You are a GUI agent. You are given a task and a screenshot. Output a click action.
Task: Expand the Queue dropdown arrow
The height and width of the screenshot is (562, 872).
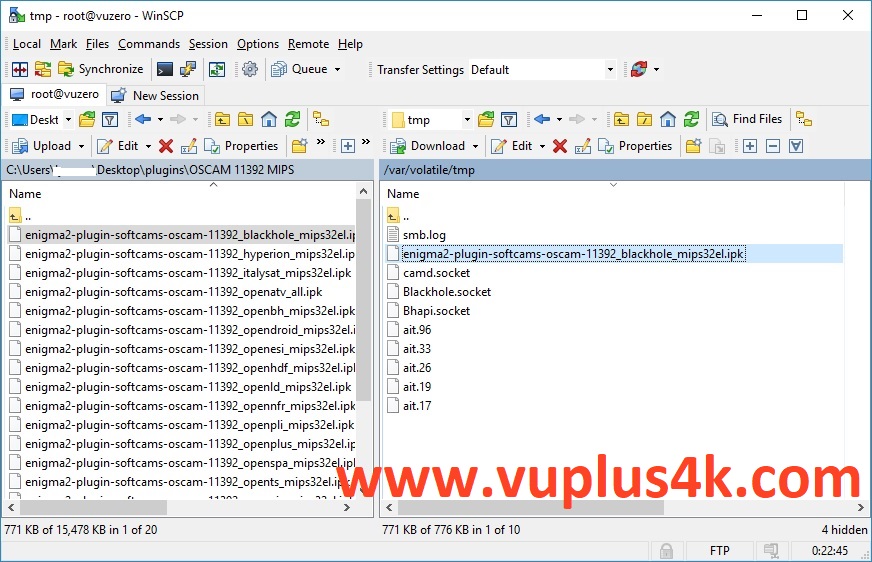tap(338, 69)
